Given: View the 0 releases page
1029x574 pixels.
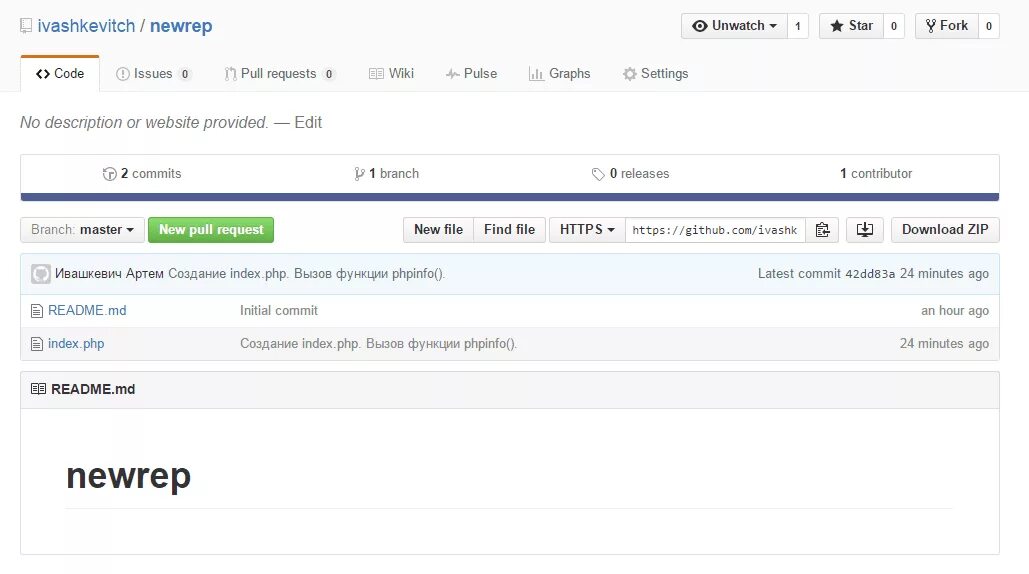Looking at the screenshot, I should 630,174.
